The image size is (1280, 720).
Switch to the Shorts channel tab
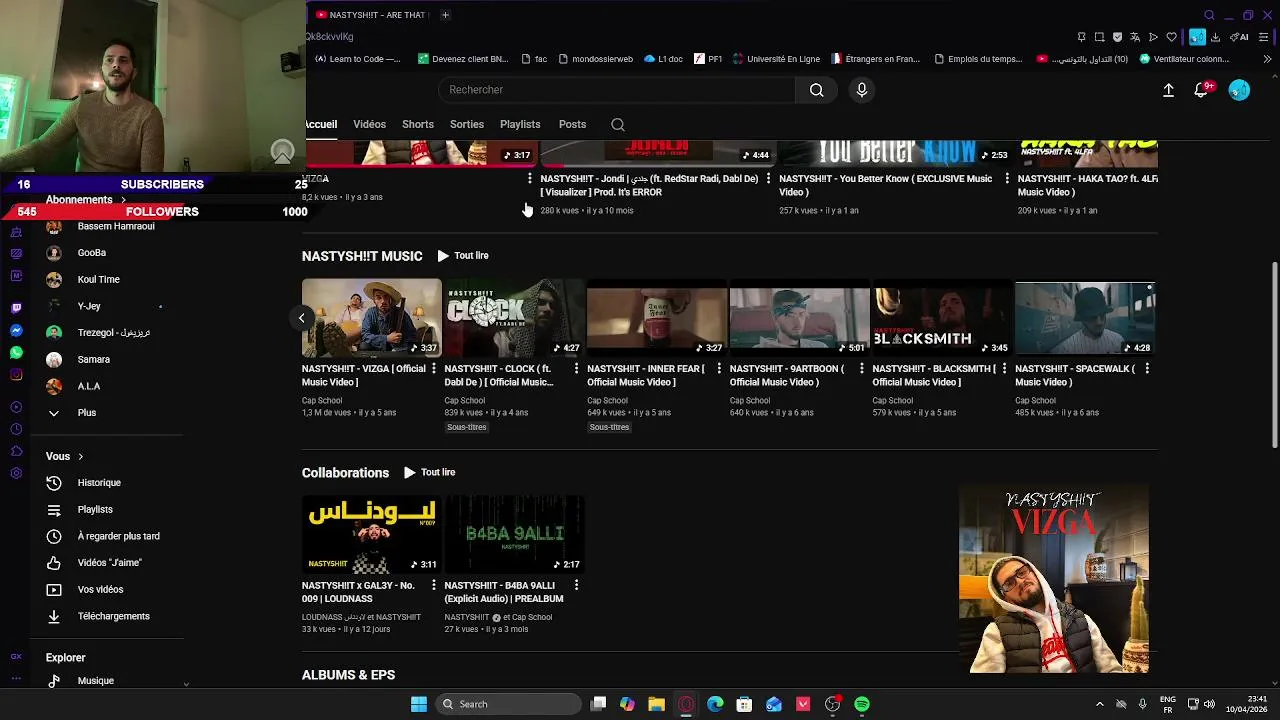click(418, 124)
